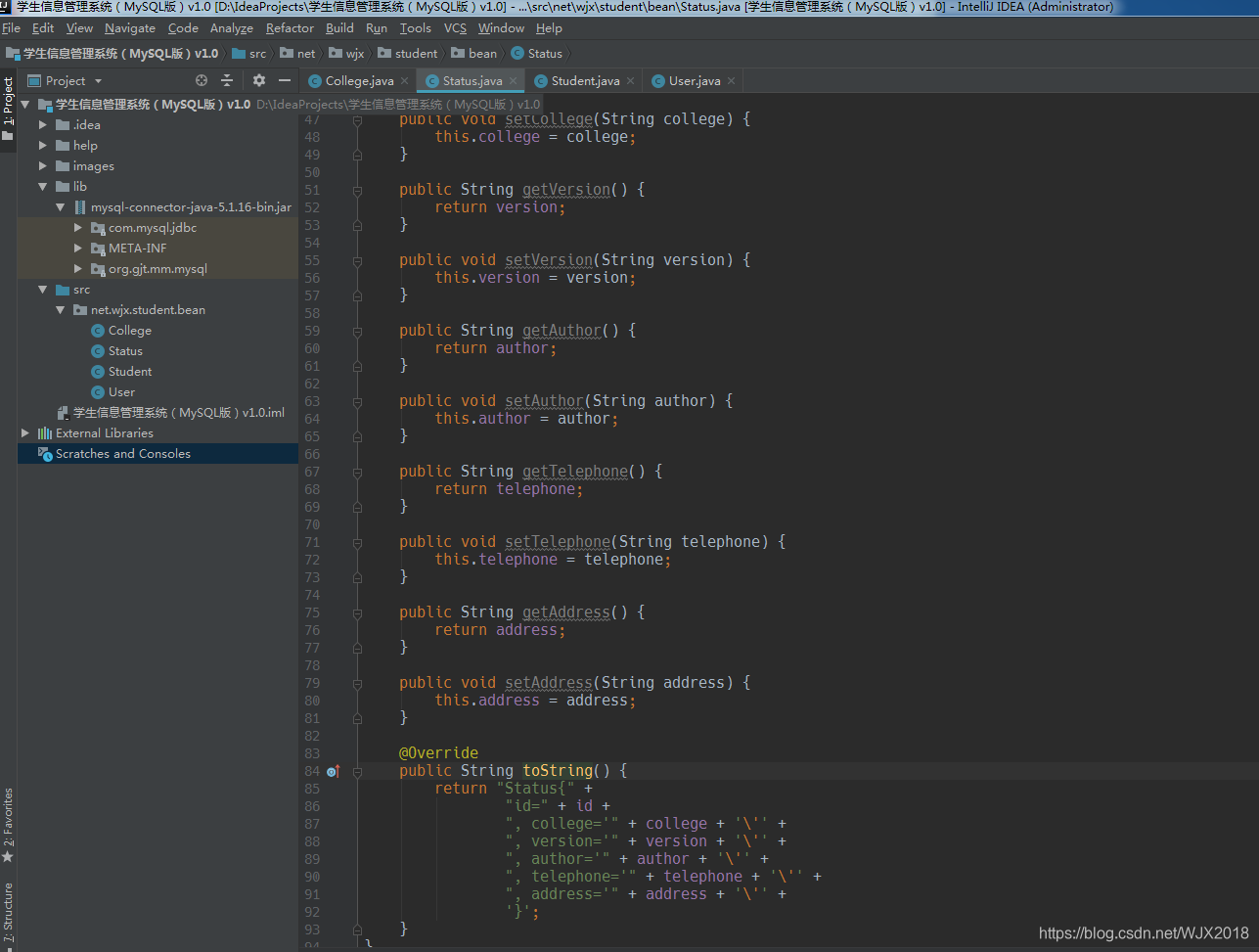Viewport: 1259px width, 952px height.
Task: Select Status class in project tree
Action: point(125,351)
